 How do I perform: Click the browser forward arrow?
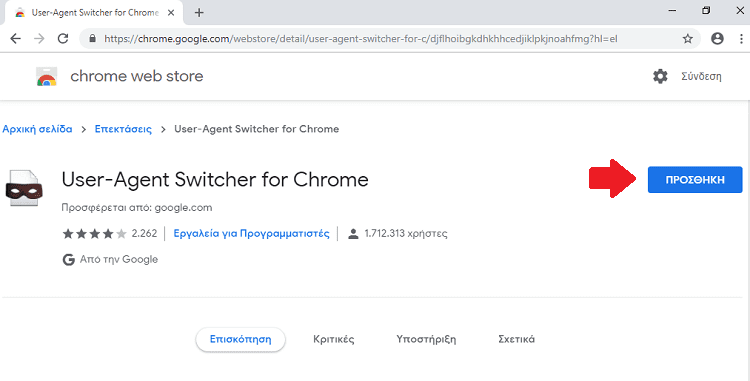coord(39,39)
